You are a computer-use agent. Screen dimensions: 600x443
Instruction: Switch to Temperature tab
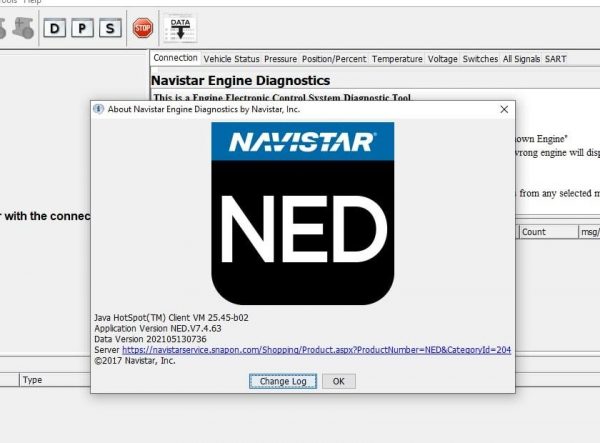397,59
